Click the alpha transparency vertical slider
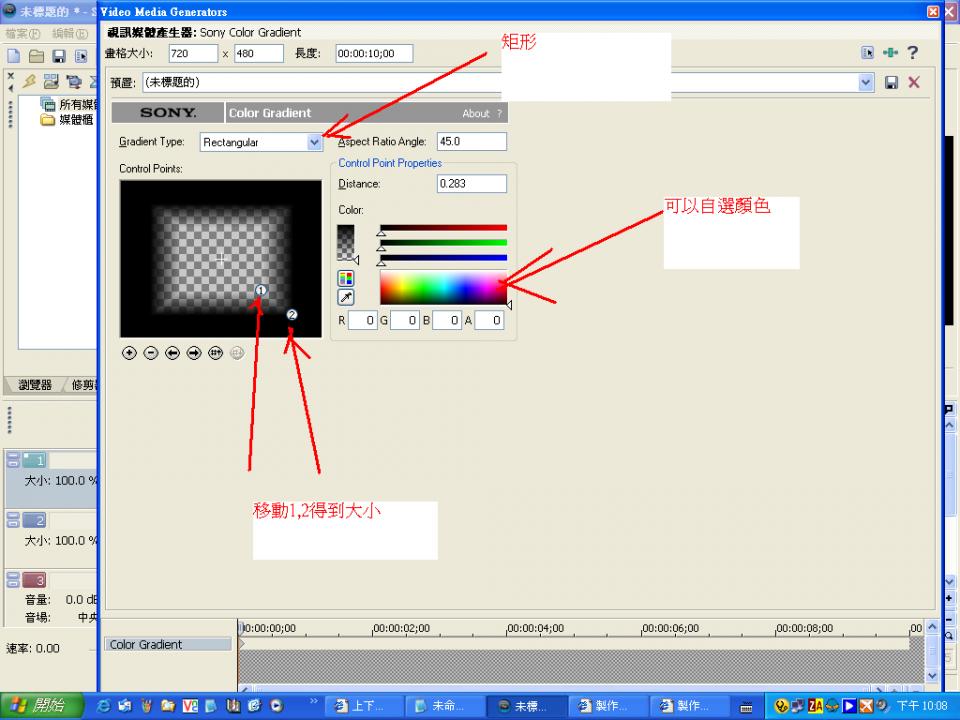Screen dimensions: 960x720 (346, 243)
